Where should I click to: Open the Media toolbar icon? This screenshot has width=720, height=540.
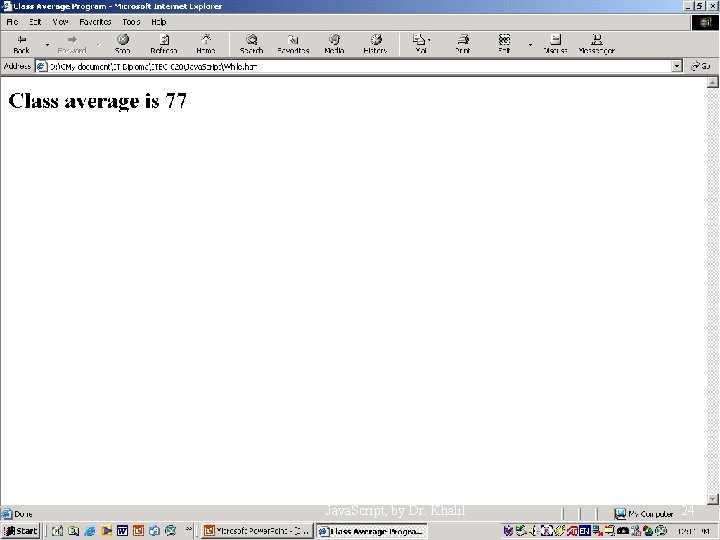tap(334, 45)
